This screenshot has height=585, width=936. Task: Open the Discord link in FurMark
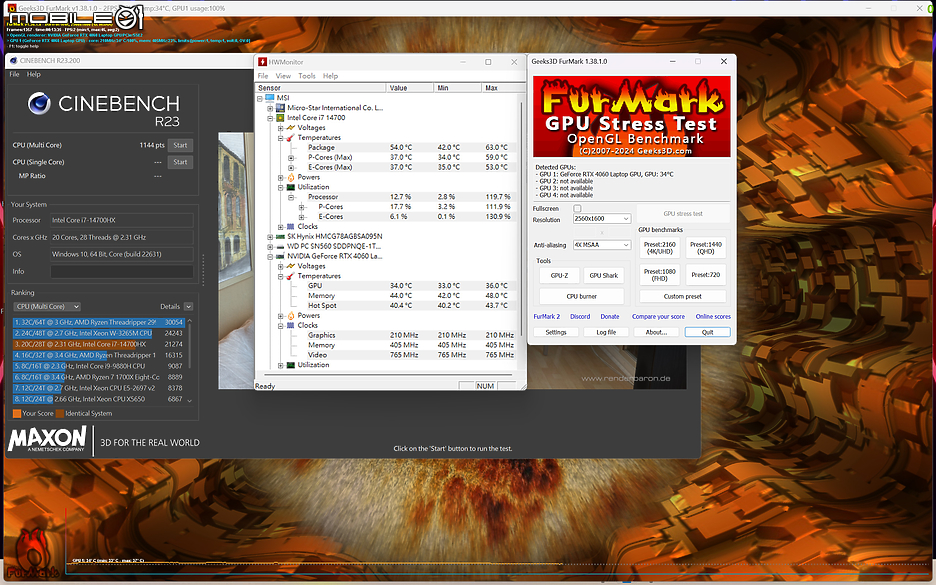[580, 317]
